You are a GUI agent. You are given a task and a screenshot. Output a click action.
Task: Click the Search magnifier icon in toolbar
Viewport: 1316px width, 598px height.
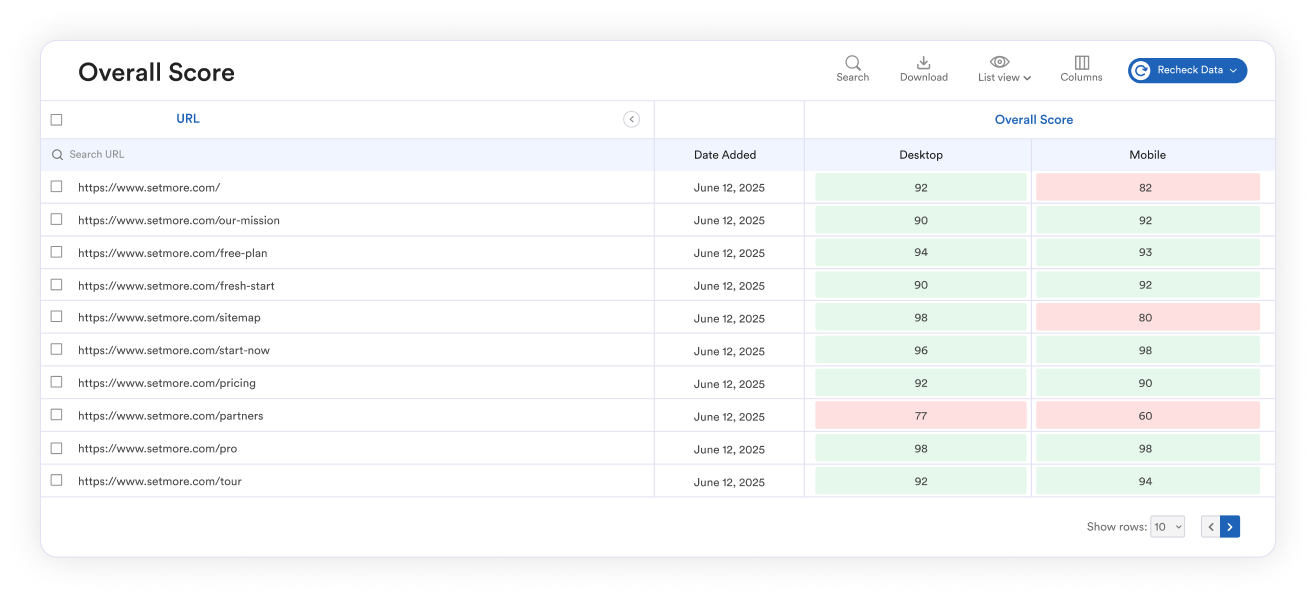click(x=852, y=63)
